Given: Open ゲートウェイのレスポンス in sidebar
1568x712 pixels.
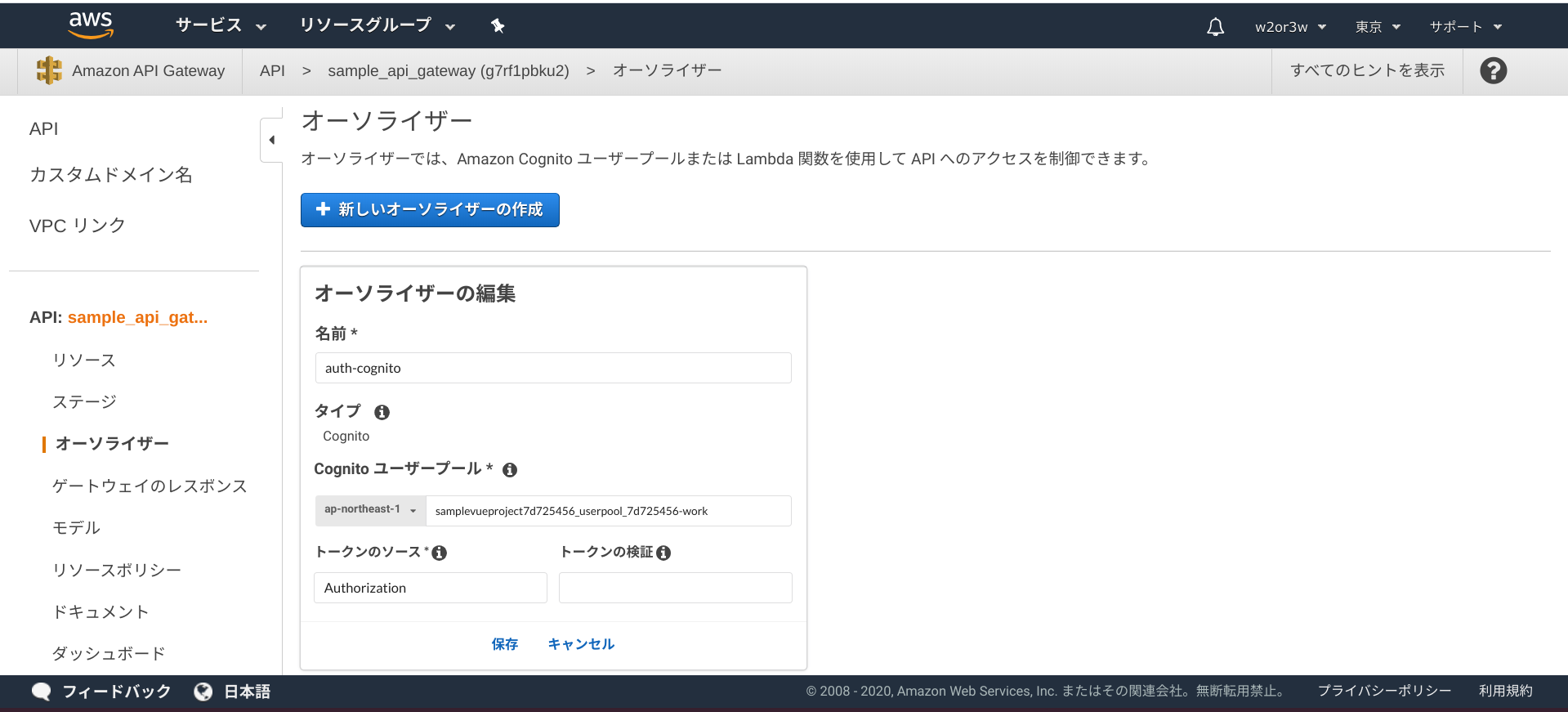Looking at the screenshot, I should tap(150, 486).
